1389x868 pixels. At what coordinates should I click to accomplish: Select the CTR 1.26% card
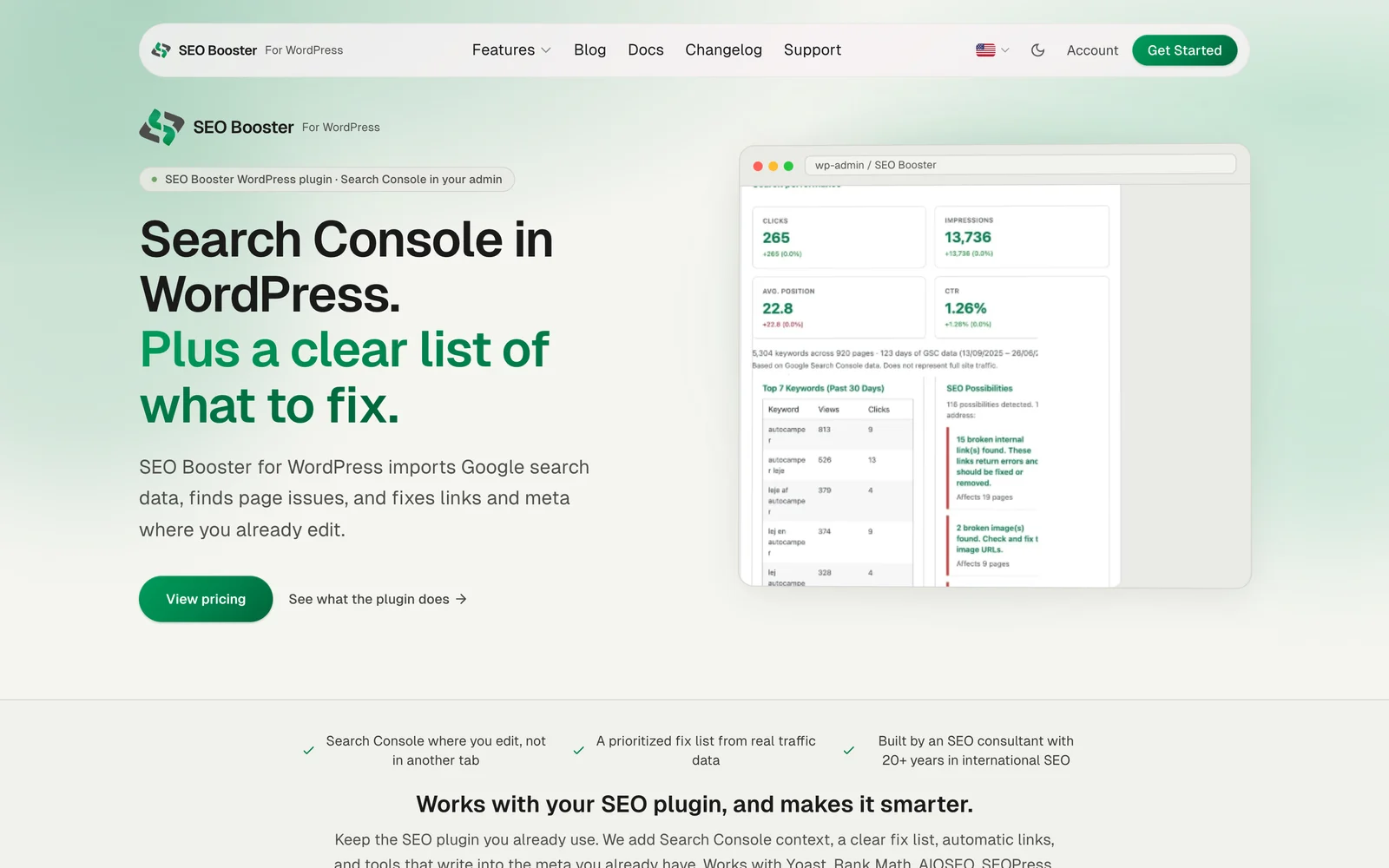[x=1021, y=307]
